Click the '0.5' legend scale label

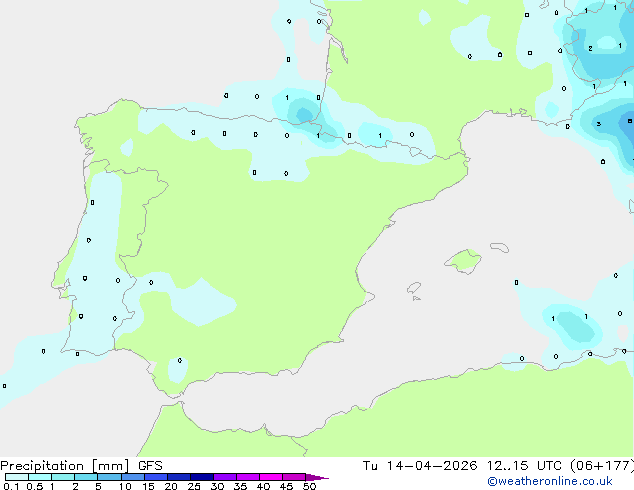(x=35, y=486)
